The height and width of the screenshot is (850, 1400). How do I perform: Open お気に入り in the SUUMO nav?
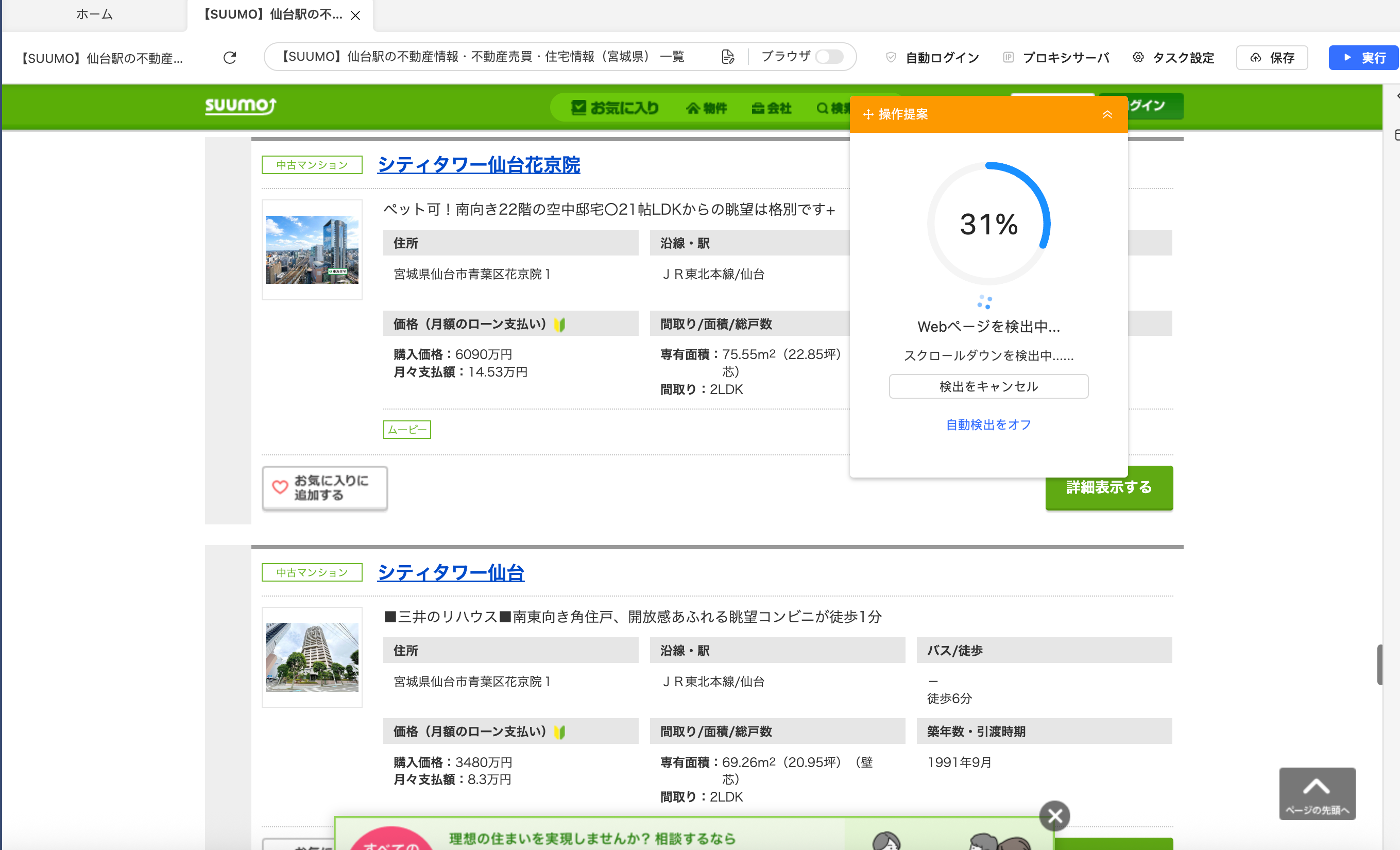click(x=615, y=108)
